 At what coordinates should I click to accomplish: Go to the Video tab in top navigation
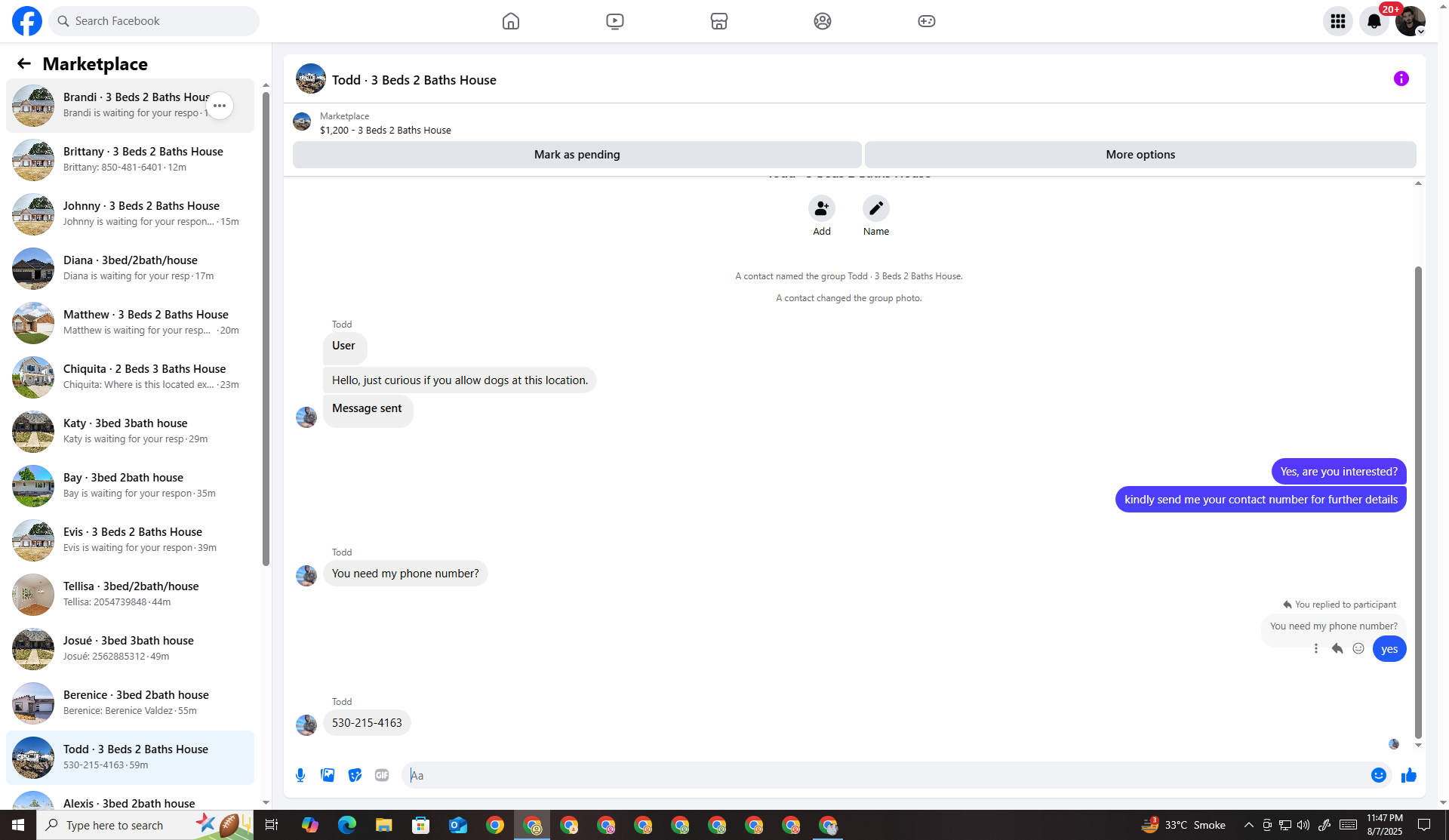click(614, 21)
